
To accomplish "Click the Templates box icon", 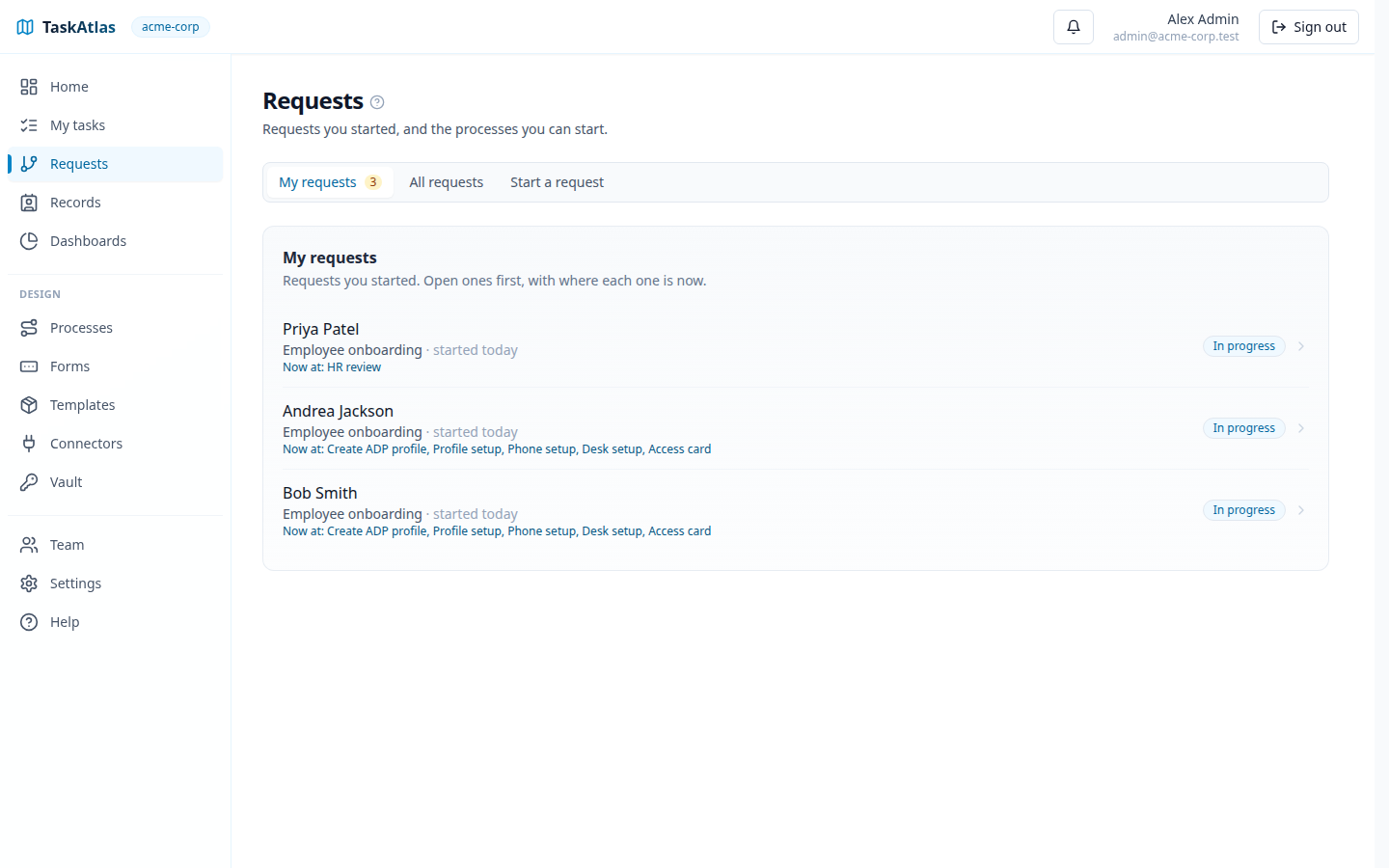I will pos(29,405).
